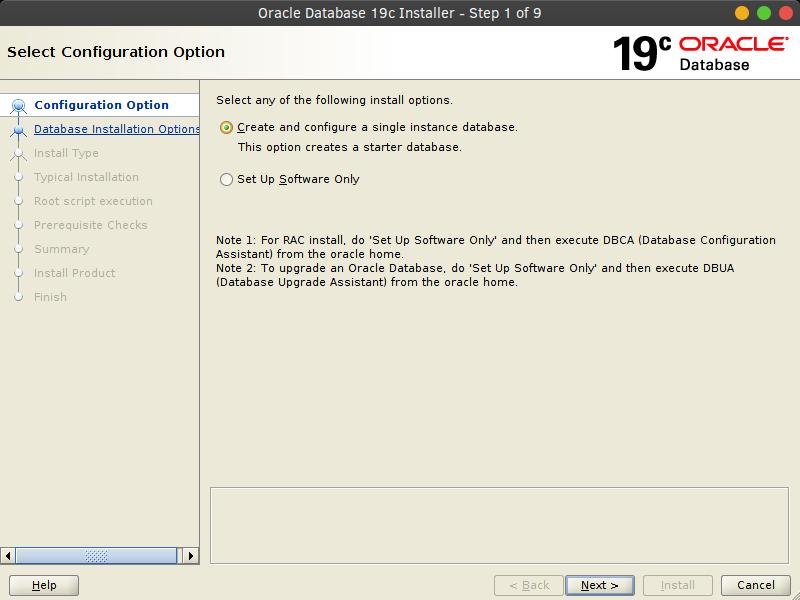Click the 'Select any of the following install options.' text
The image size is (800, 600).
334,100
